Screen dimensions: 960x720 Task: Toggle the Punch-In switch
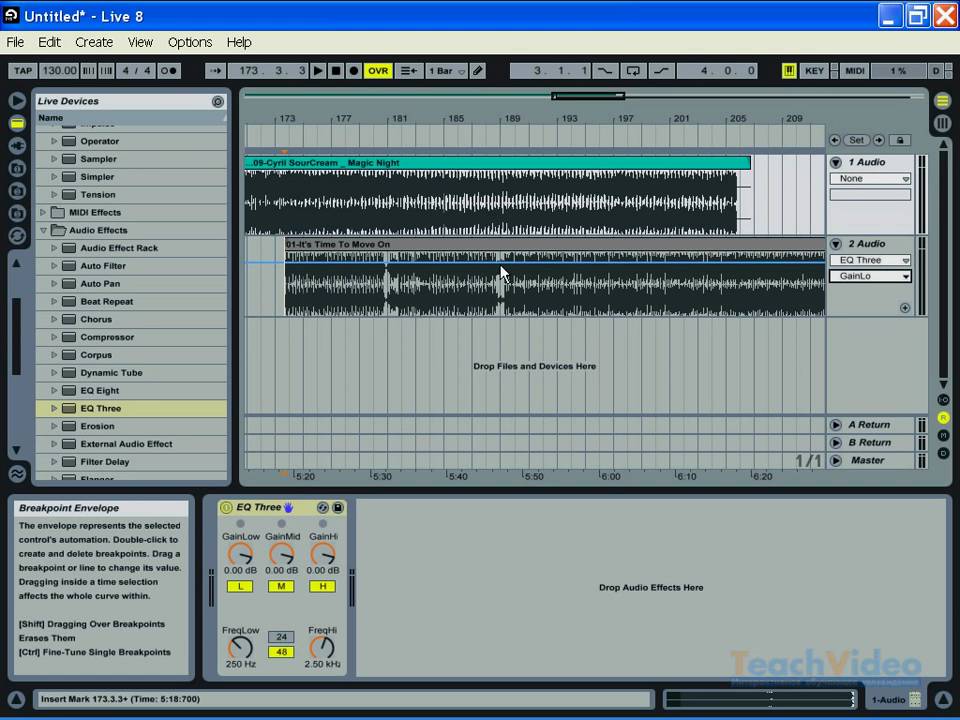605,71
